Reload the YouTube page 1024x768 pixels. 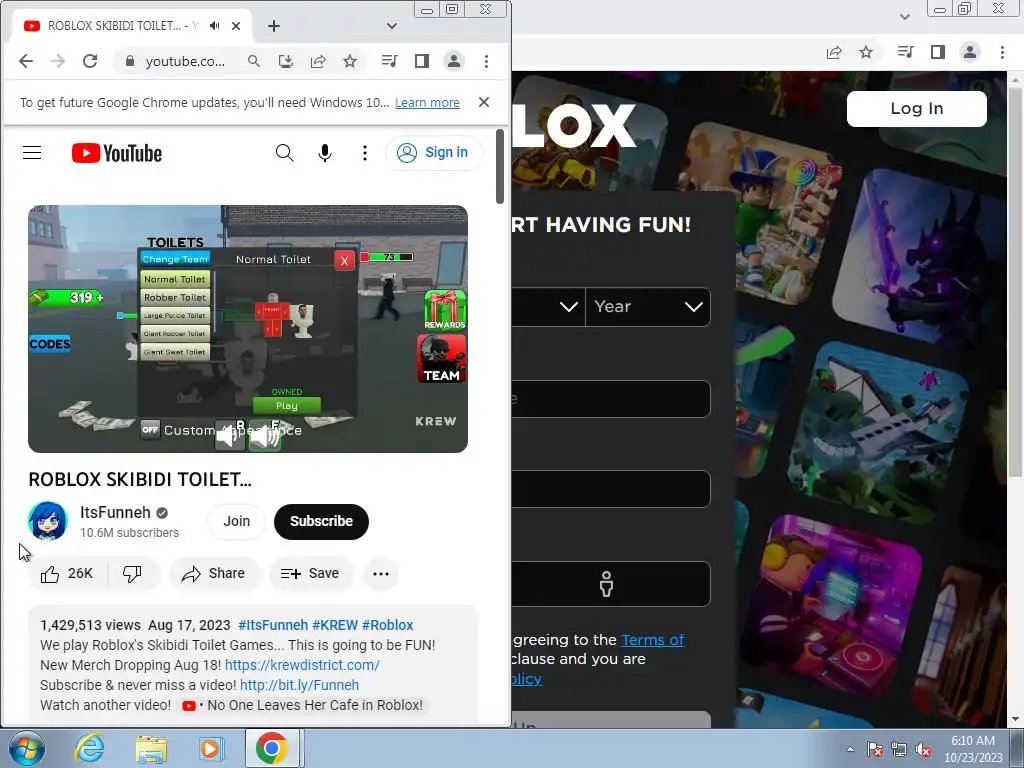(90, 61)
